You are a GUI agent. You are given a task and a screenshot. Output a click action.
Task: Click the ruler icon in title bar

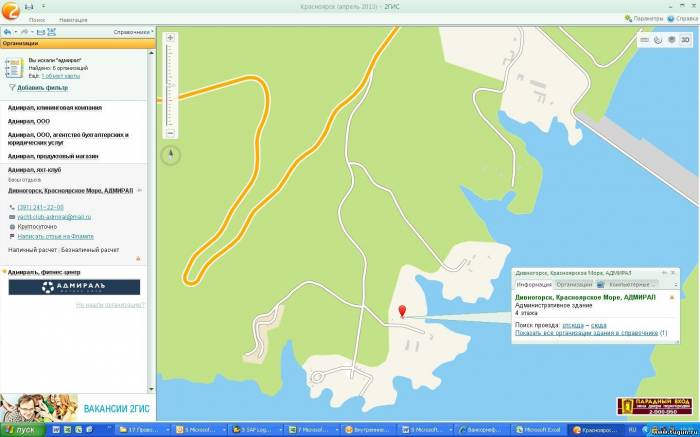point(29,7)
